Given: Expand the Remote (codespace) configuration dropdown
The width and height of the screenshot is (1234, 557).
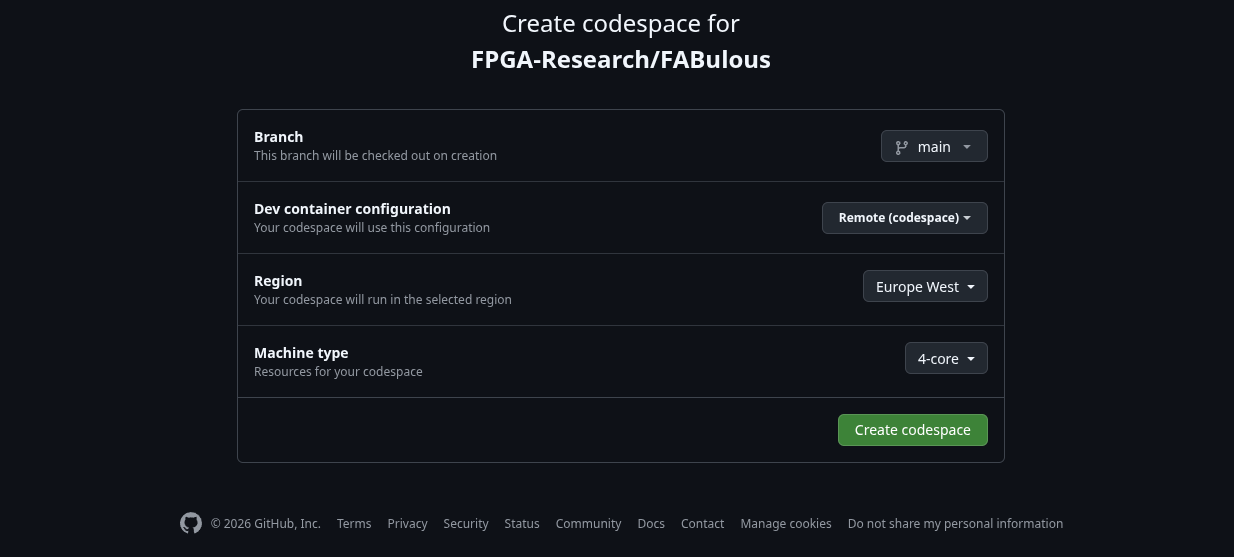Looking at the screenshot, I should tap(904, 218).
